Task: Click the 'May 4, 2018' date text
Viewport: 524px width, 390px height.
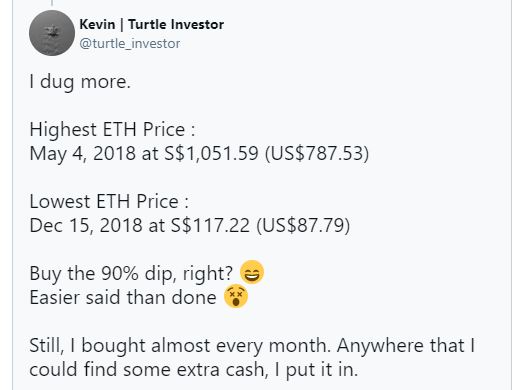Action: pyautogui.click(x=83, y=153)
